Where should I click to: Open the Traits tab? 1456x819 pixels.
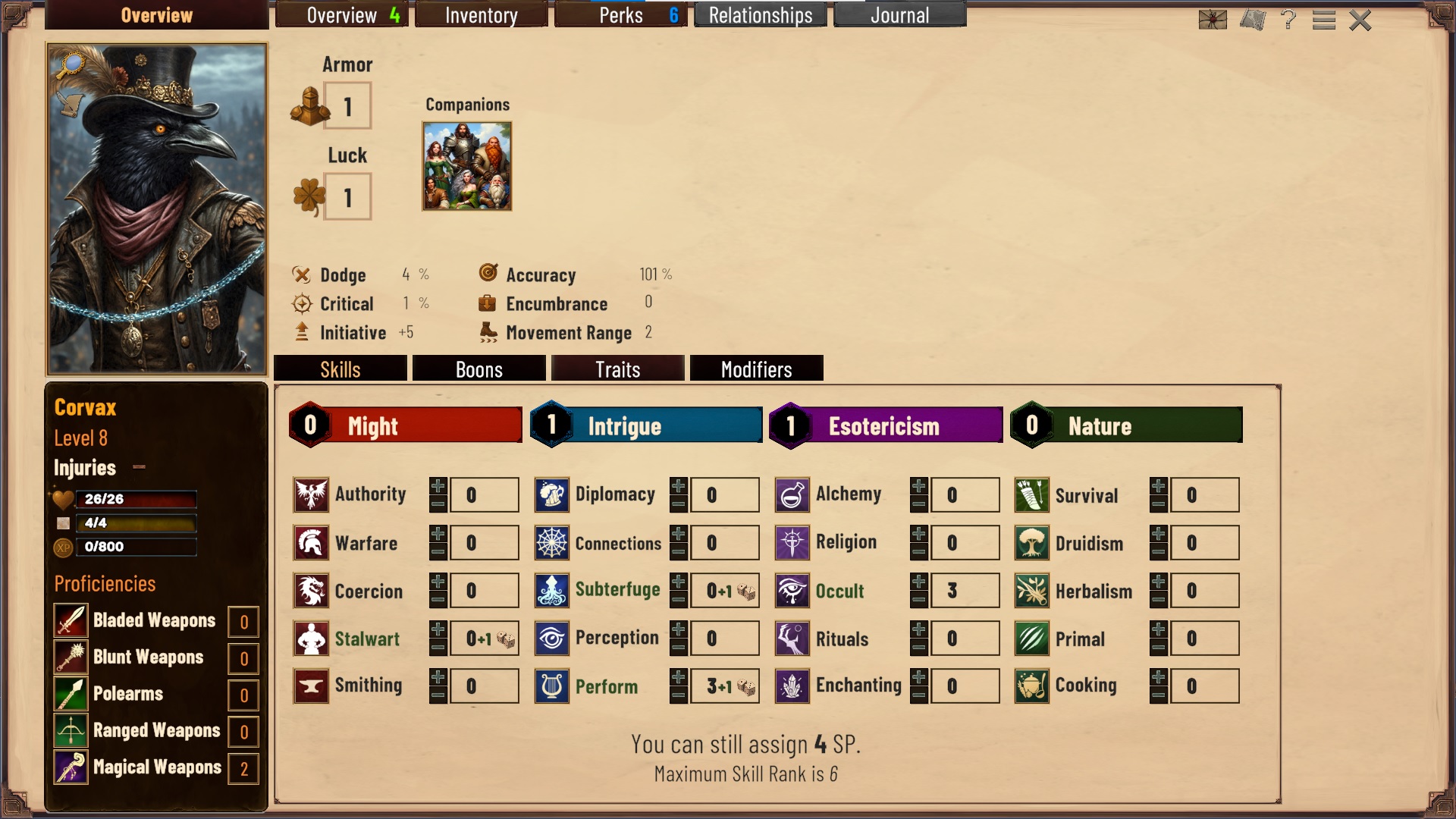click(x=618, y=369)
